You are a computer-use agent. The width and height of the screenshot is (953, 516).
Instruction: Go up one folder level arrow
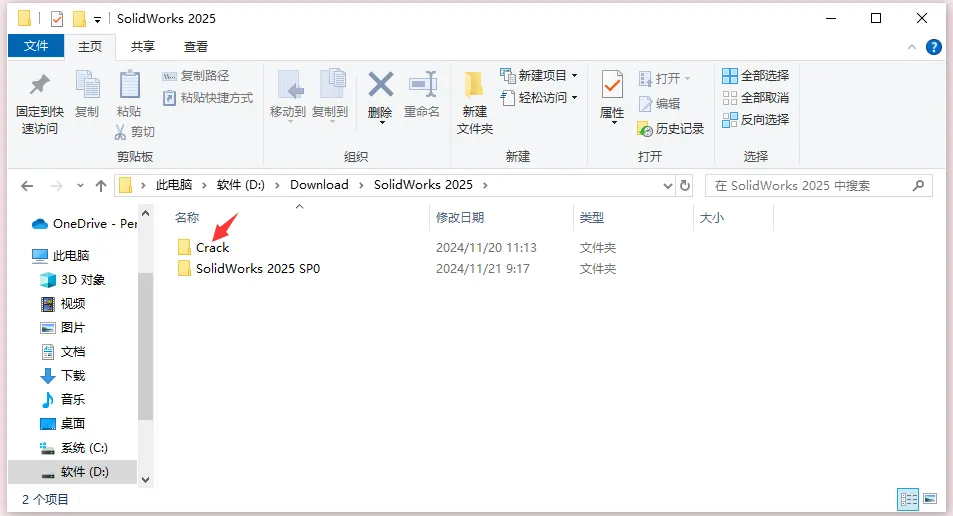(101, 186)
